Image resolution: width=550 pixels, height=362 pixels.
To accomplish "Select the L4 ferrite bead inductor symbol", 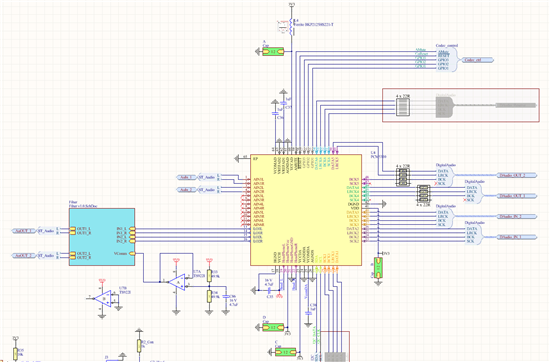I will click(x=291, y=27).
